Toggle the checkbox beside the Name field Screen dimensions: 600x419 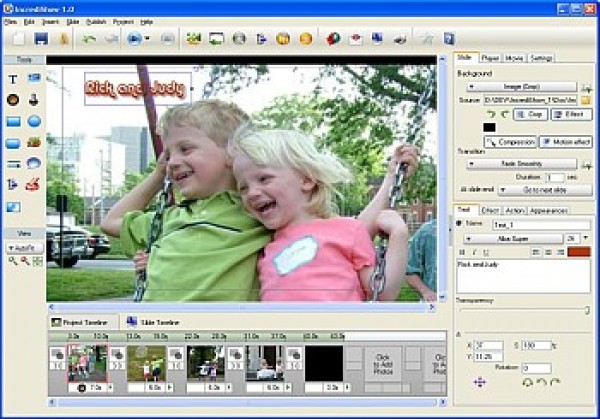(461, 224)
